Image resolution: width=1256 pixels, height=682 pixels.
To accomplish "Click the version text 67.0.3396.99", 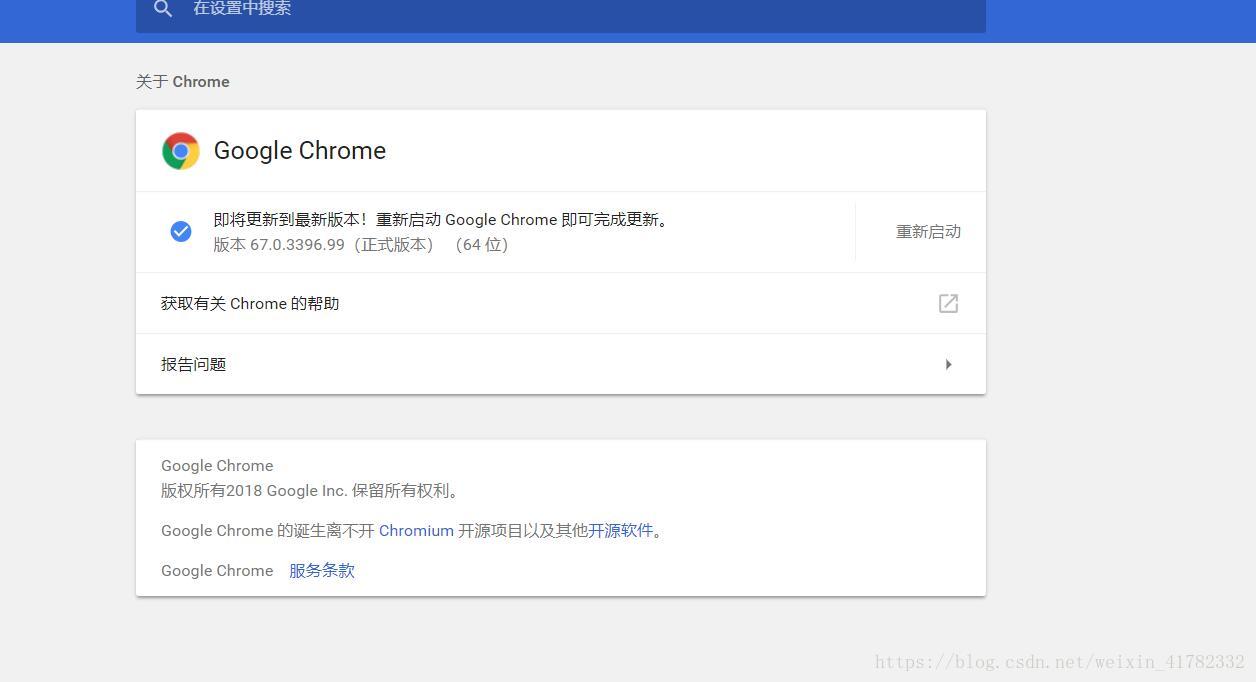I will coord(297,245).
